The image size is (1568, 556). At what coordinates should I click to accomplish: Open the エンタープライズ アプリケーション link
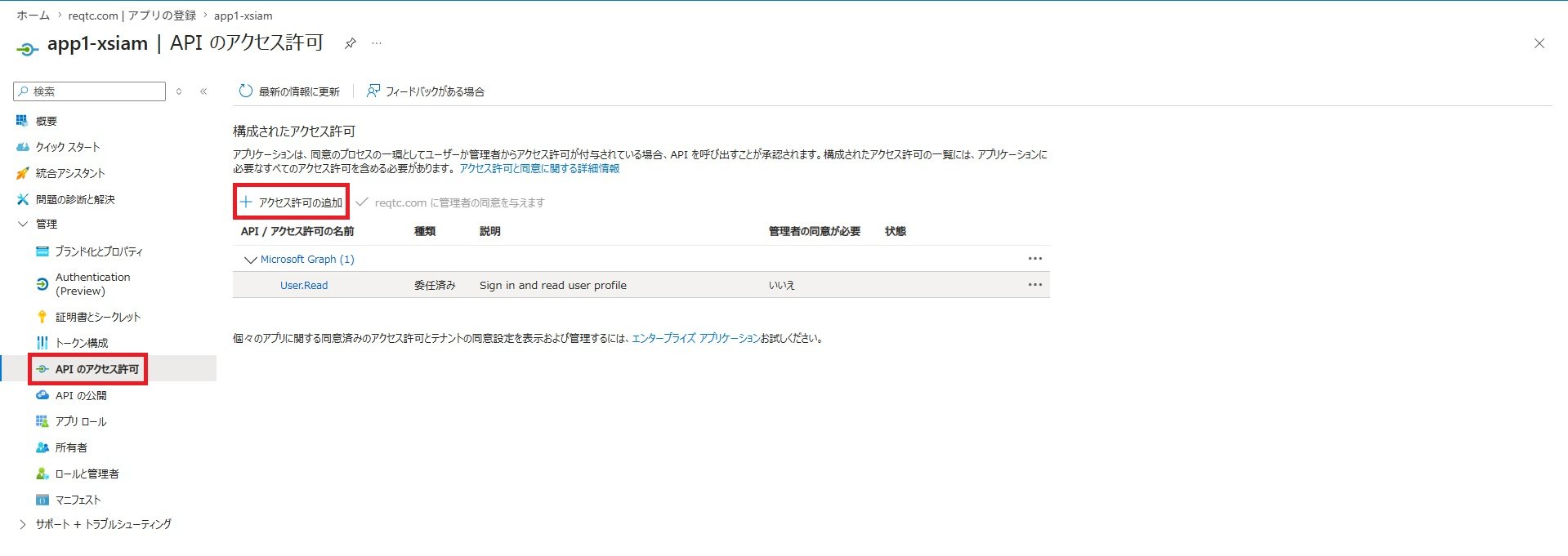click(x=695, y=338)
